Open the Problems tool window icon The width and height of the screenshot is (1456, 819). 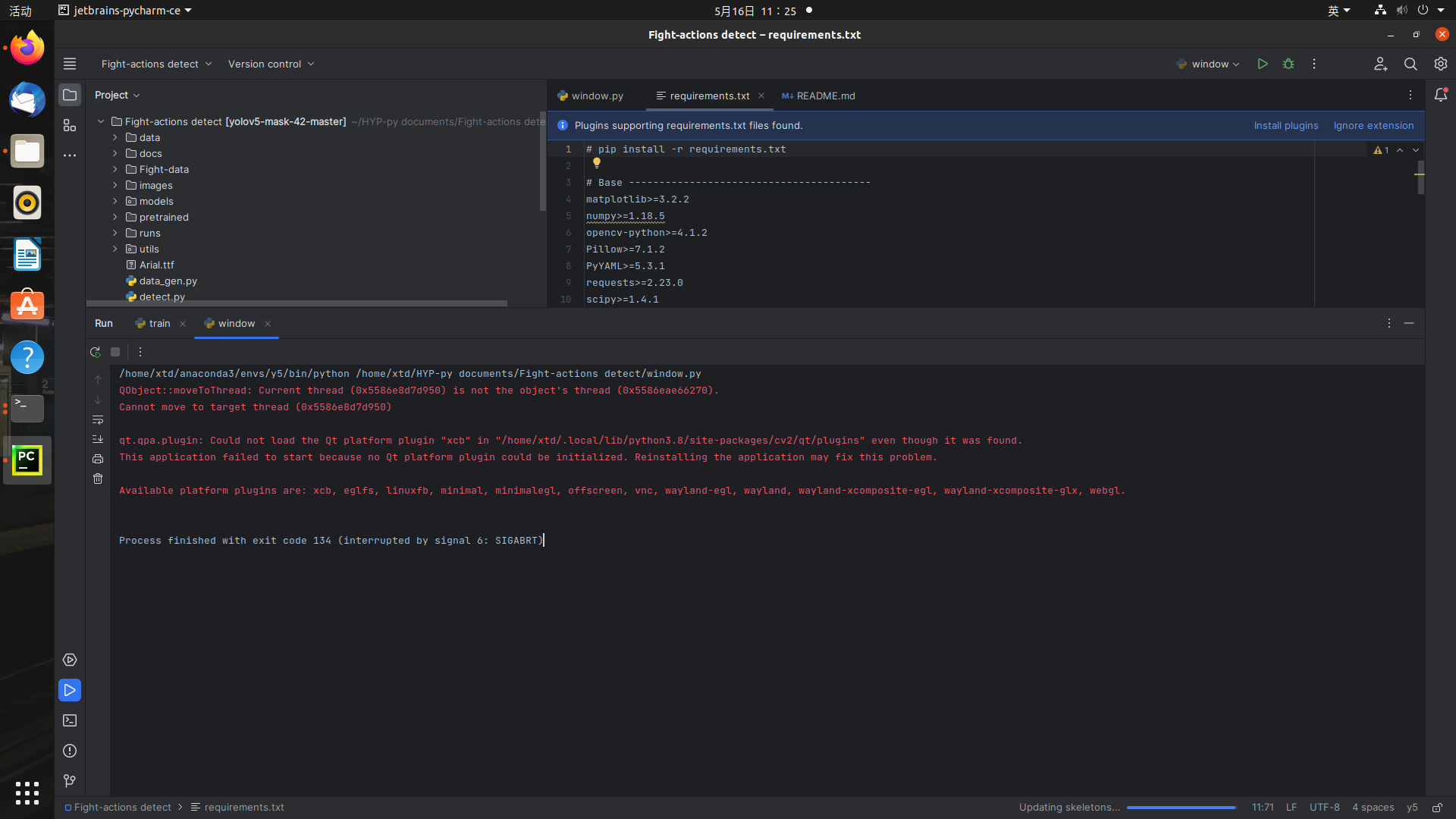coord(70,751)
